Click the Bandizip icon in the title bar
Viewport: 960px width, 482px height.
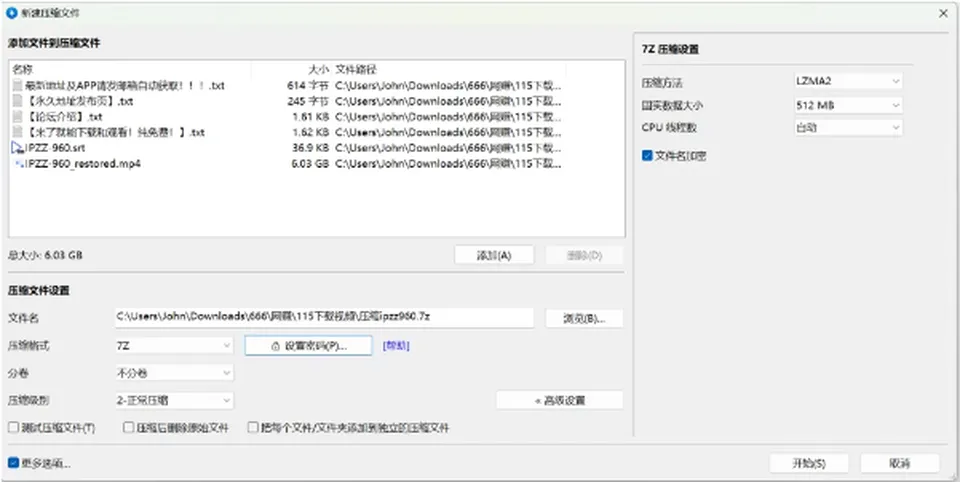click(x=11, y=13)
